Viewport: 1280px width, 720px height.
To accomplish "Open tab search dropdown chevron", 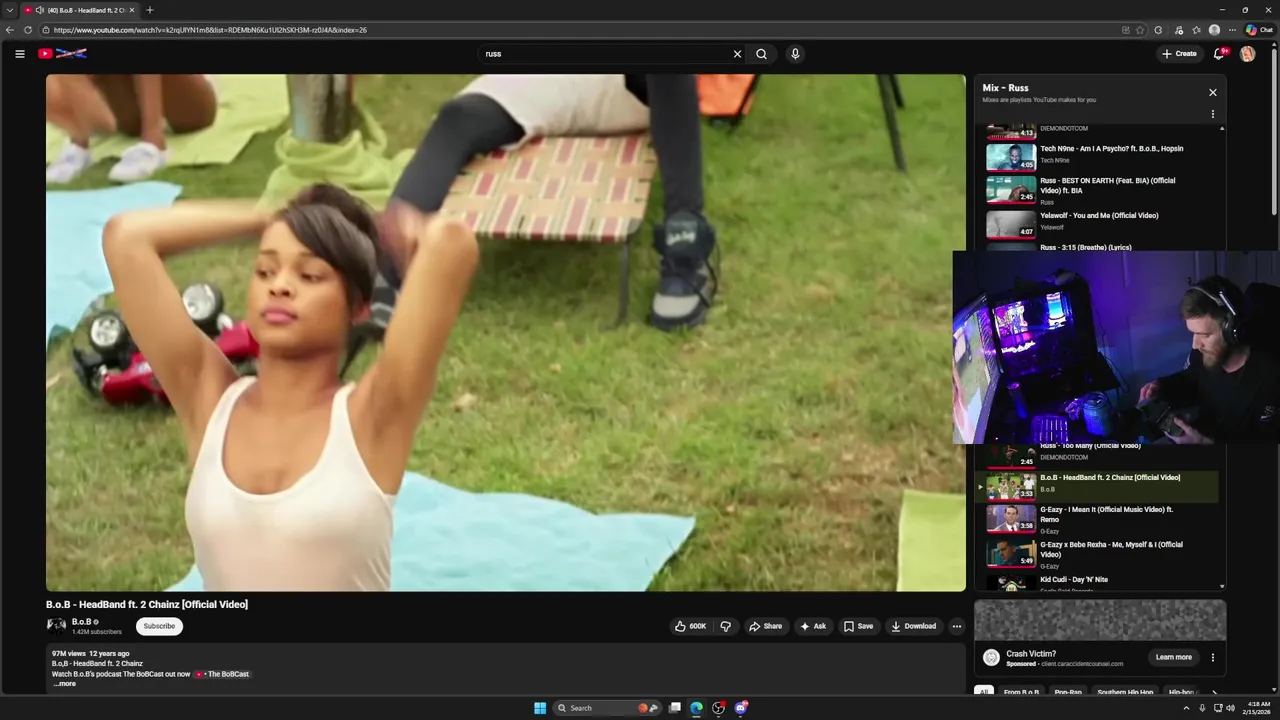I will [10, 10].
